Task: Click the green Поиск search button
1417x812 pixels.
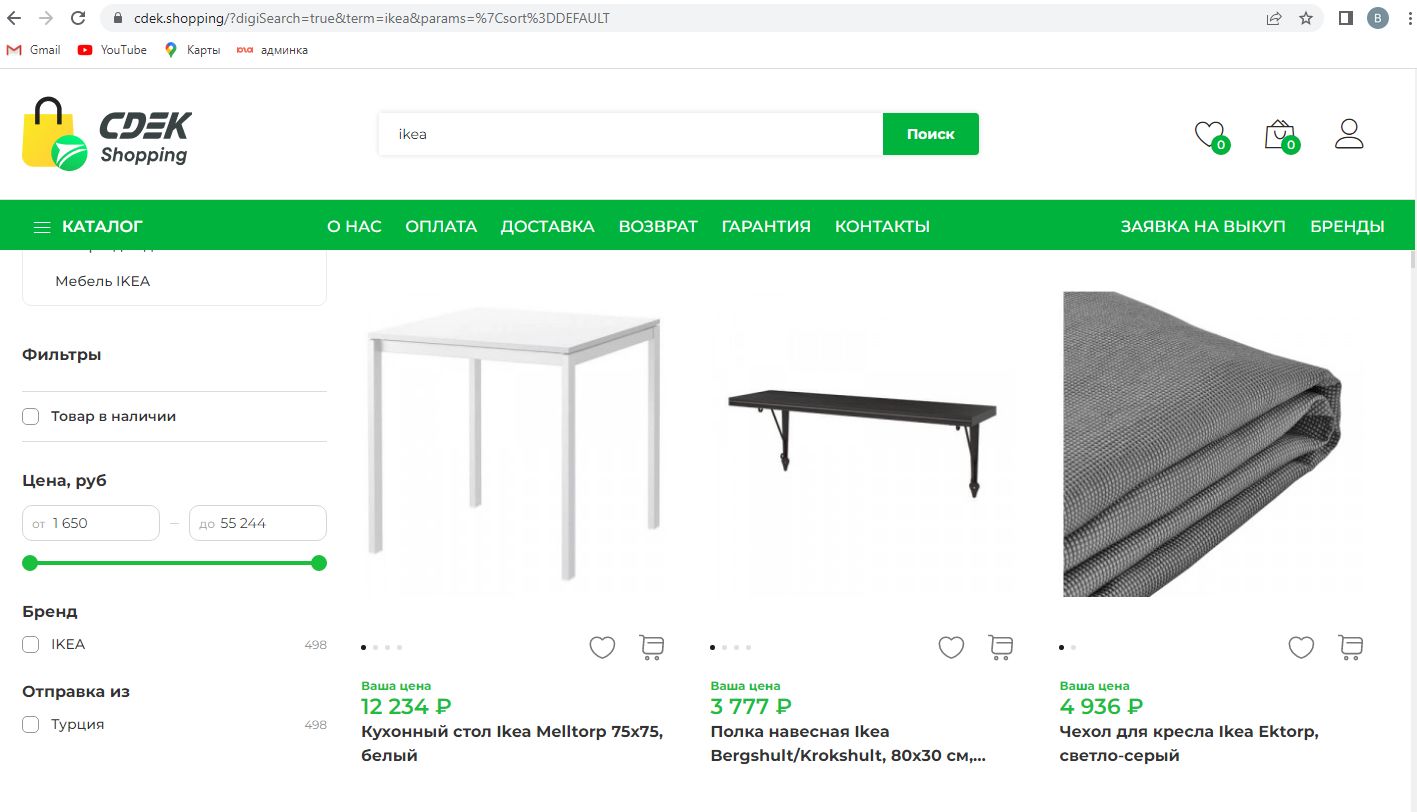Action: [x=930, y=134]
